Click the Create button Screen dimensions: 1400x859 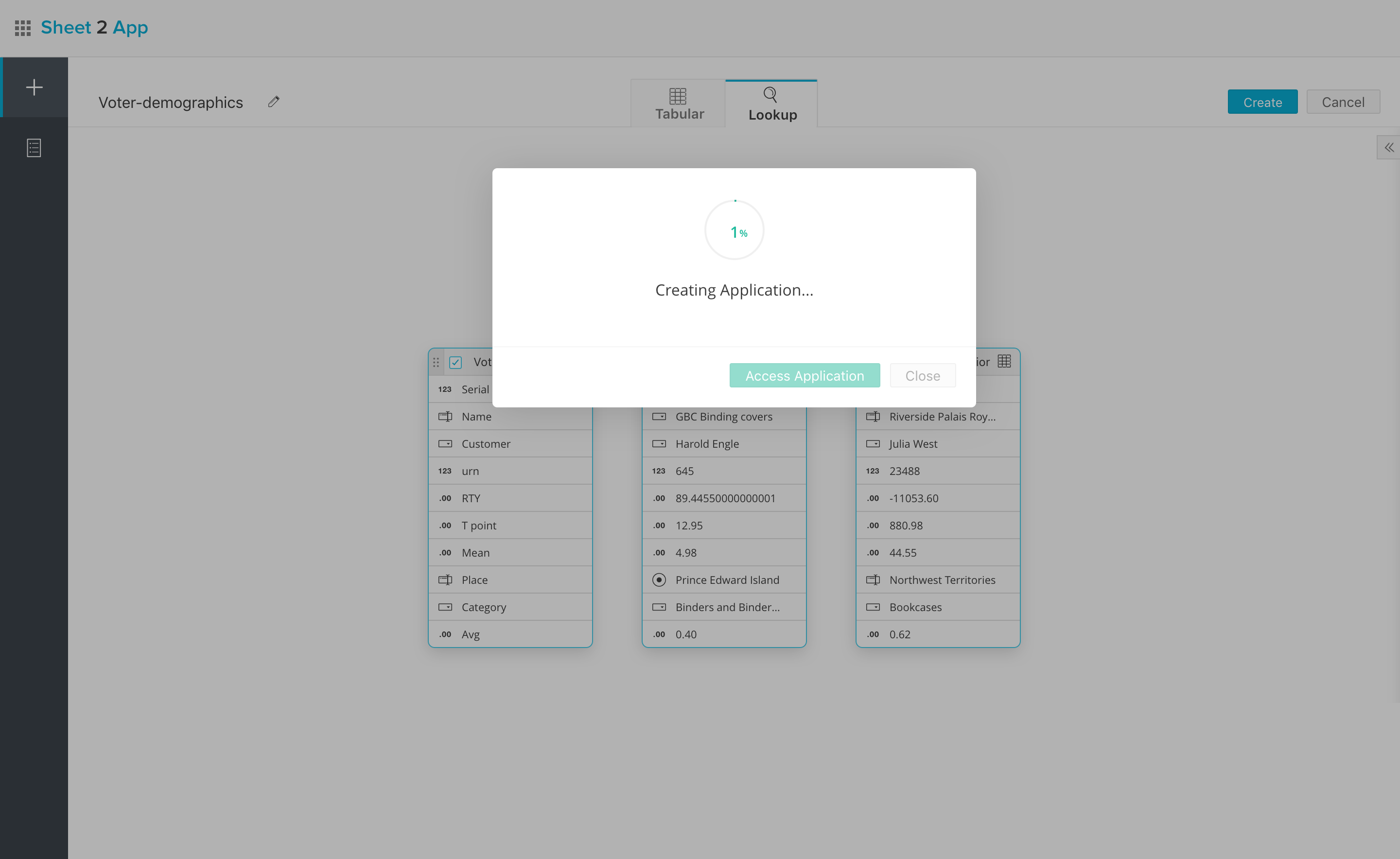point(1262,102)
